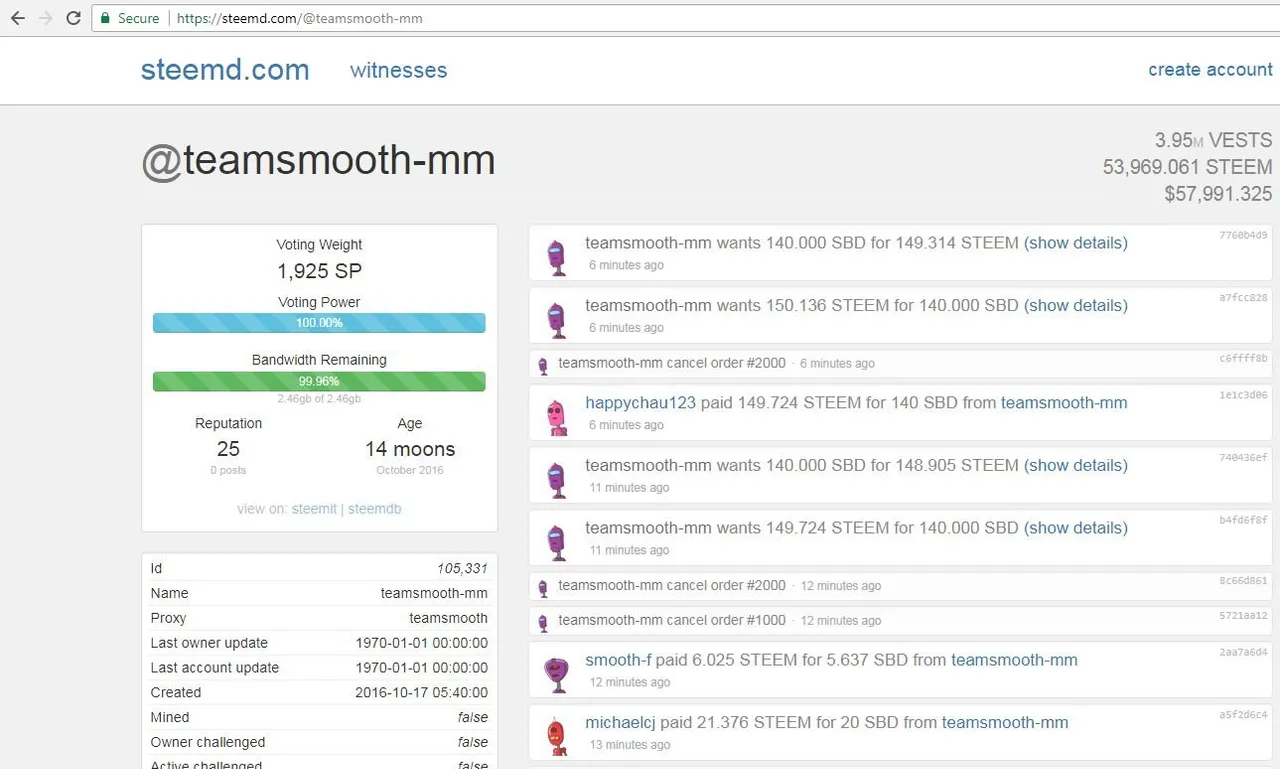
Task: Click the Last account update value
Action: (421, 668)
